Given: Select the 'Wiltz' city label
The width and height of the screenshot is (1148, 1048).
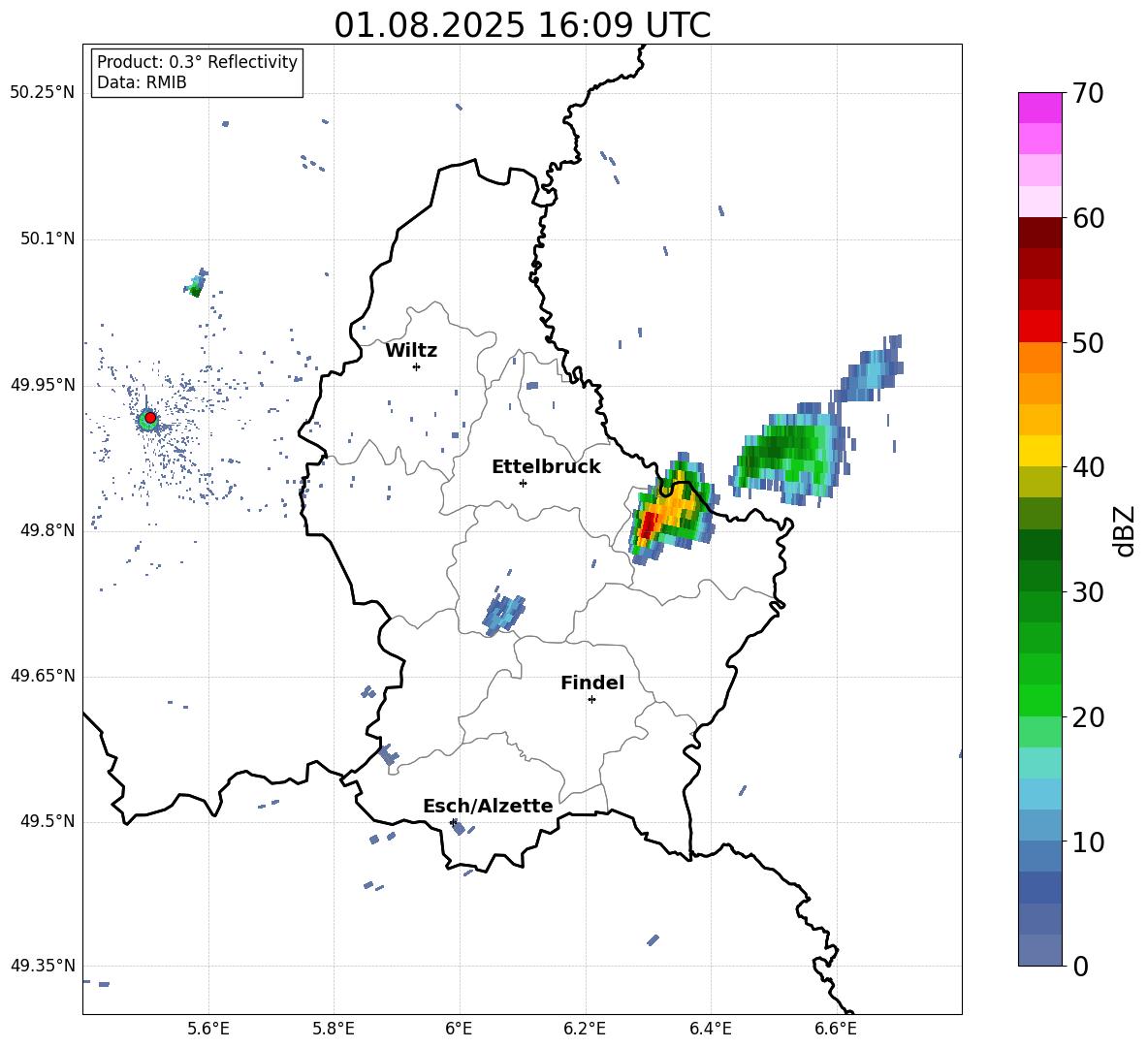Looking at the screenshot, I should click(411, 351).
